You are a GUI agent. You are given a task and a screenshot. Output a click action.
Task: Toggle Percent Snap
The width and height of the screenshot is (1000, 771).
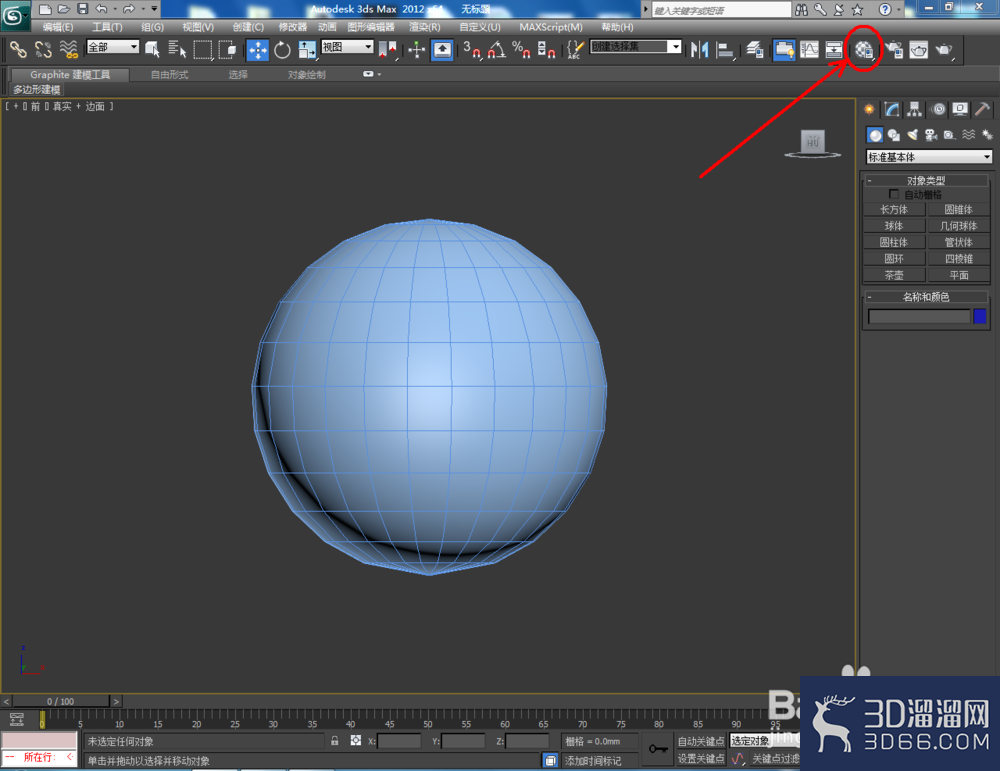click(522, 50)
